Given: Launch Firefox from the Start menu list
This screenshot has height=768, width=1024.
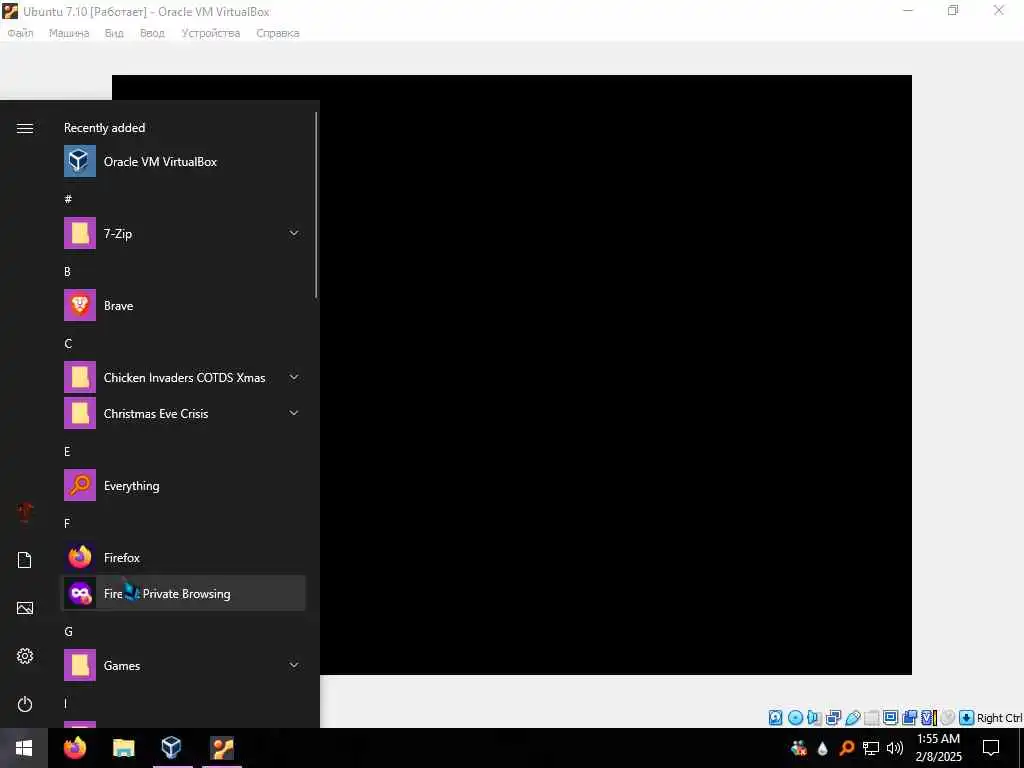Looking at the screenshot, I should coord(184,557).
